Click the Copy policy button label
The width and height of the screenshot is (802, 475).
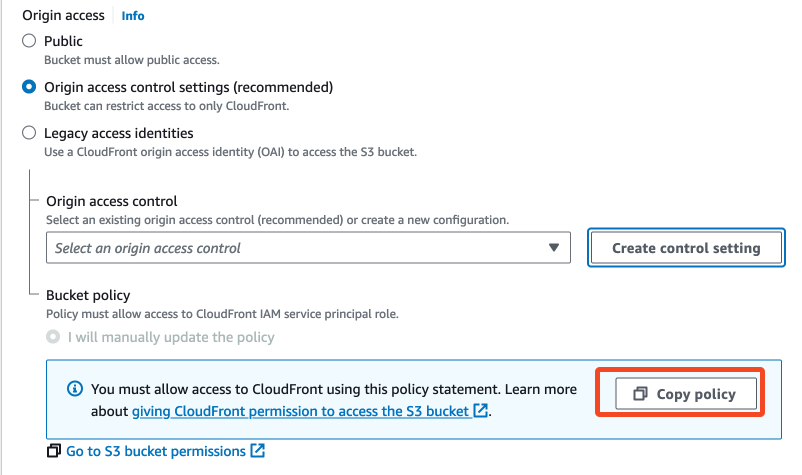[x=696, y=395]
